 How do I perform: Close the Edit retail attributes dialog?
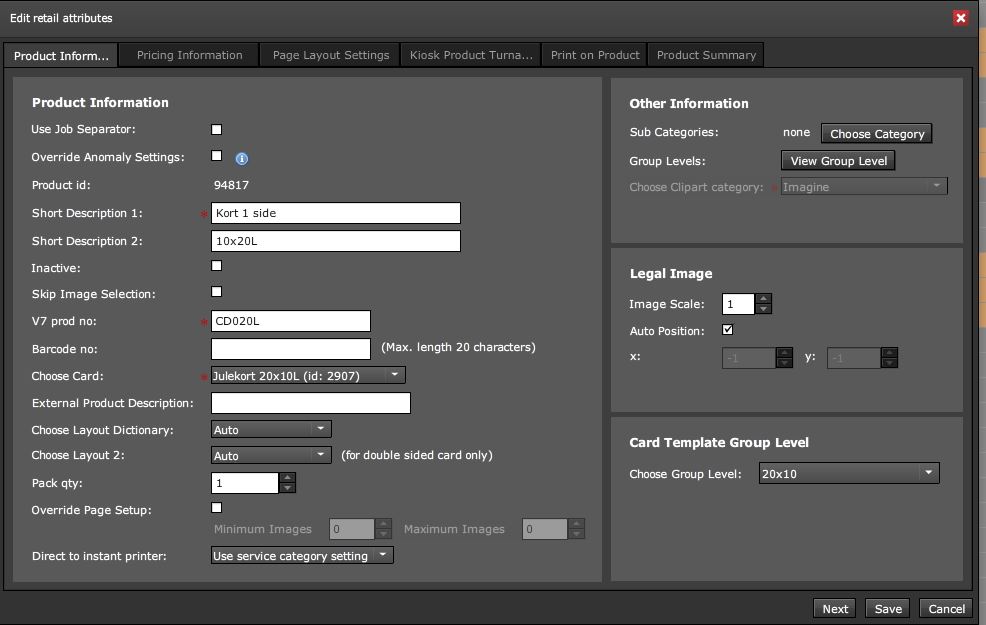coord(960,18)
